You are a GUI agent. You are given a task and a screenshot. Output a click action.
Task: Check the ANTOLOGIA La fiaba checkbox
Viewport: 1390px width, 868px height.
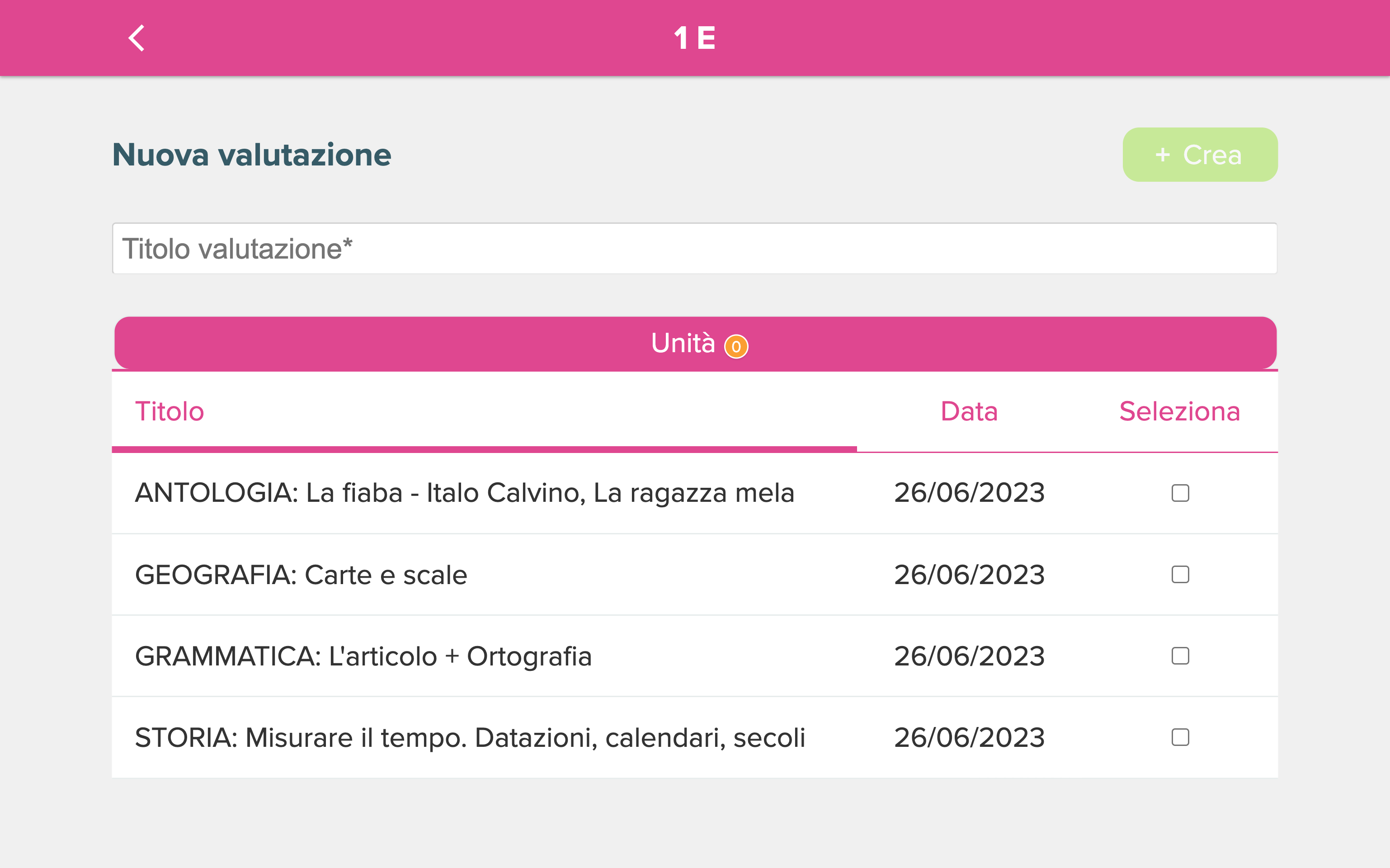(x=1180, y=493)
